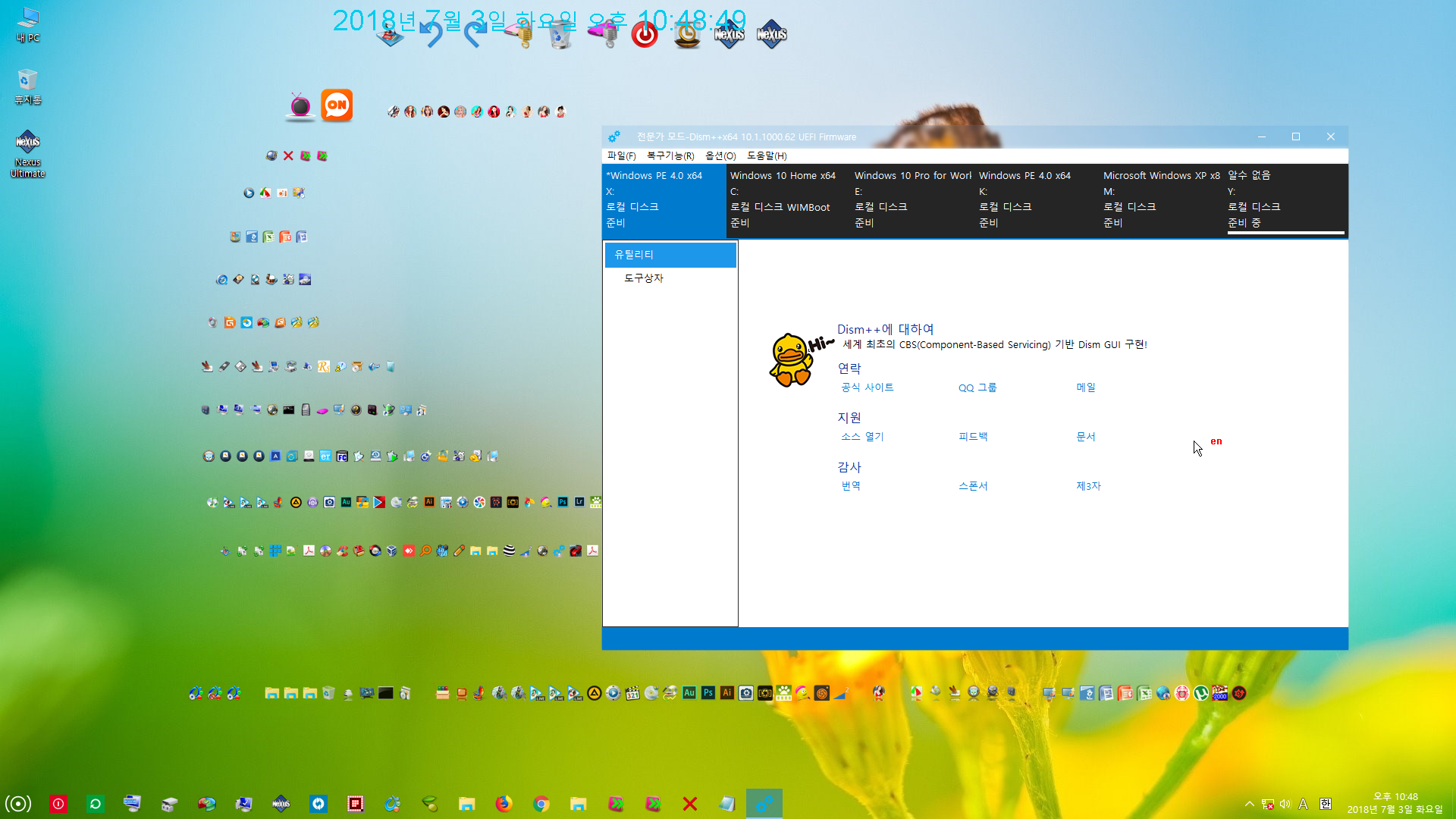Click the clock globe icon in the top dock
The width and height of the screenshot is (1456, 819).
(x=687, y=35)
